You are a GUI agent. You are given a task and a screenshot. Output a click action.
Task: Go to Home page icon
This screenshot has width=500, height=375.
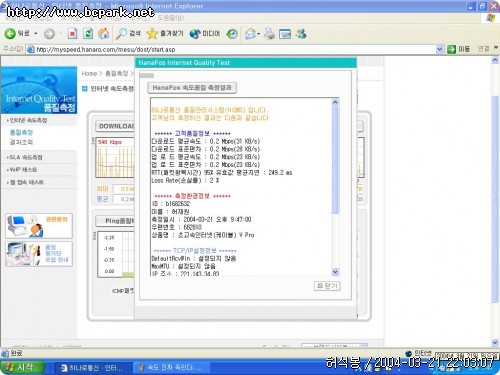pyautogui.click(x=104, y=33)
